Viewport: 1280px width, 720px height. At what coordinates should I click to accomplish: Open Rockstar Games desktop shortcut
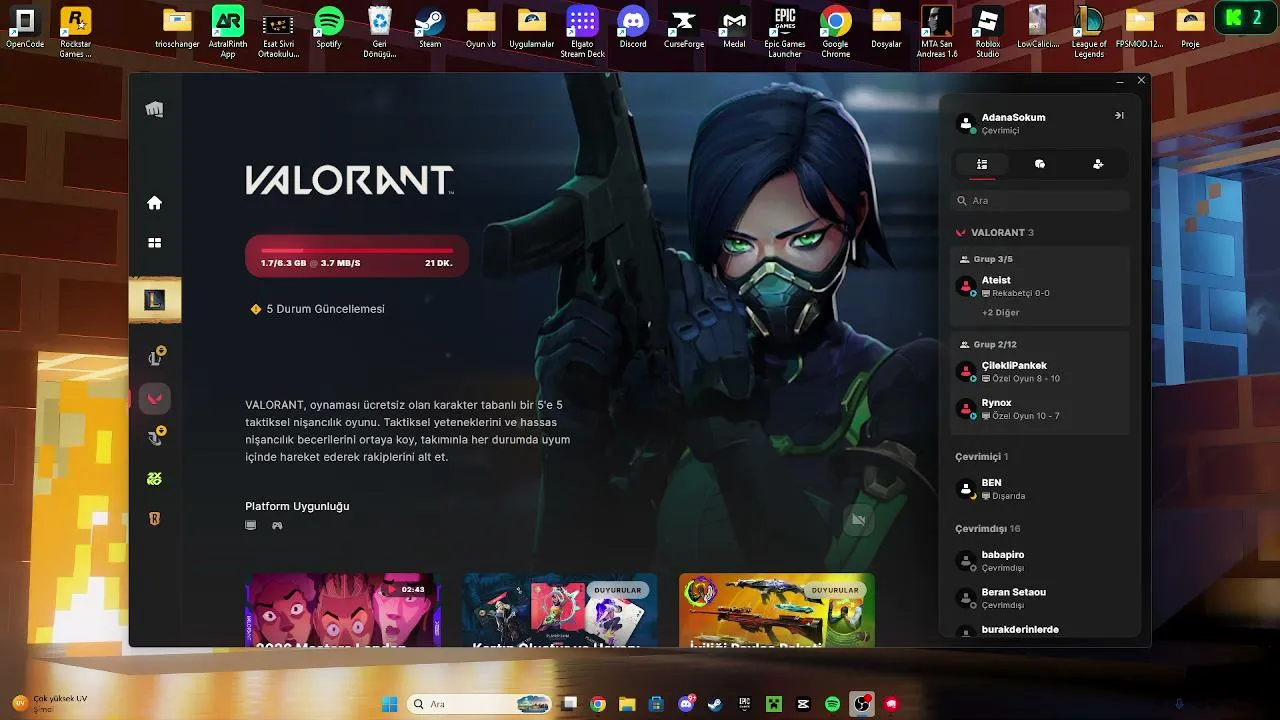point(76,32)
